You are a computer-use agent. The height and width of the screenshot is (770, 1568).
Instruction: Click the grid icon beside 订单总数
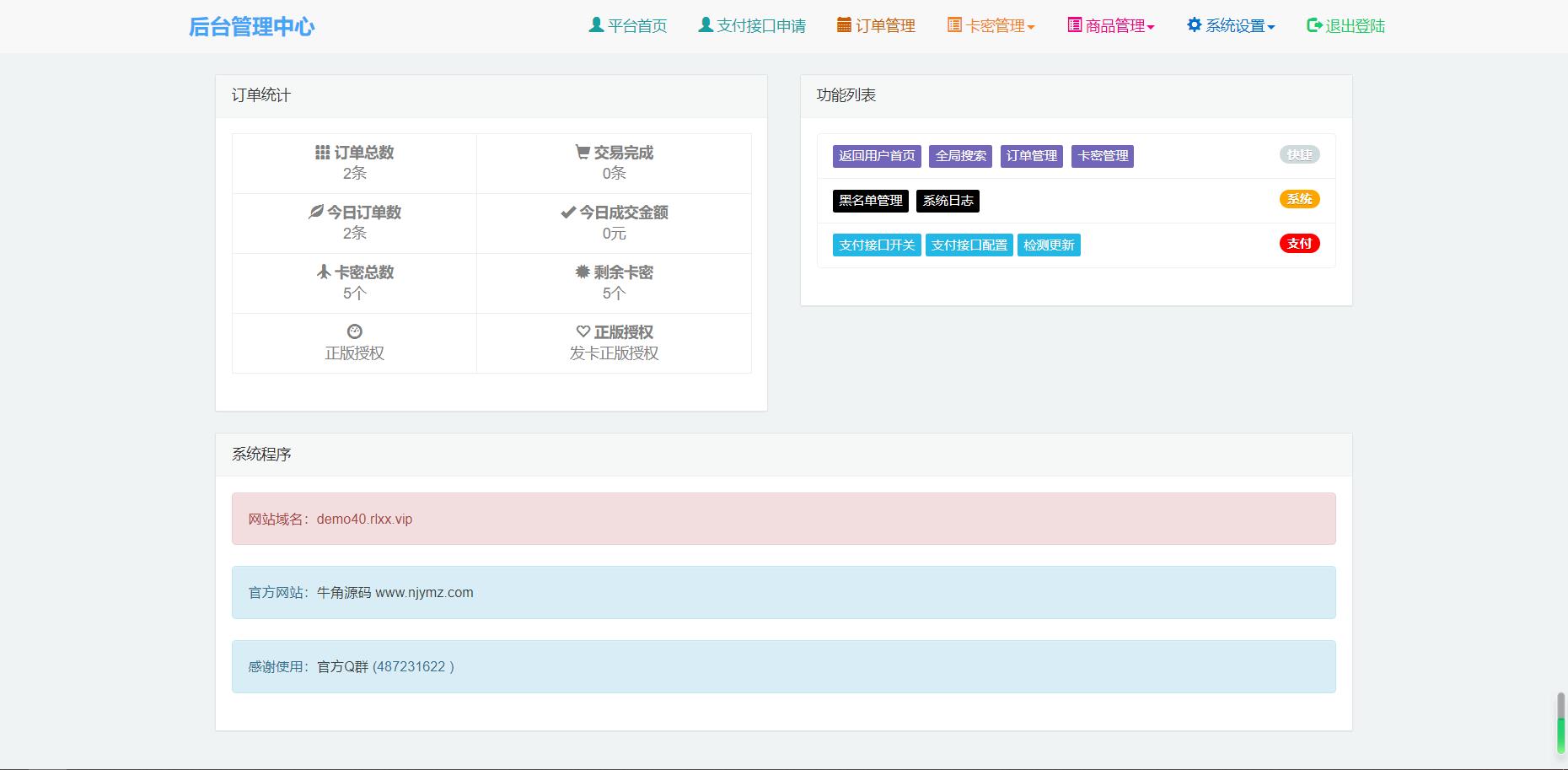click(x=320, y=153)
